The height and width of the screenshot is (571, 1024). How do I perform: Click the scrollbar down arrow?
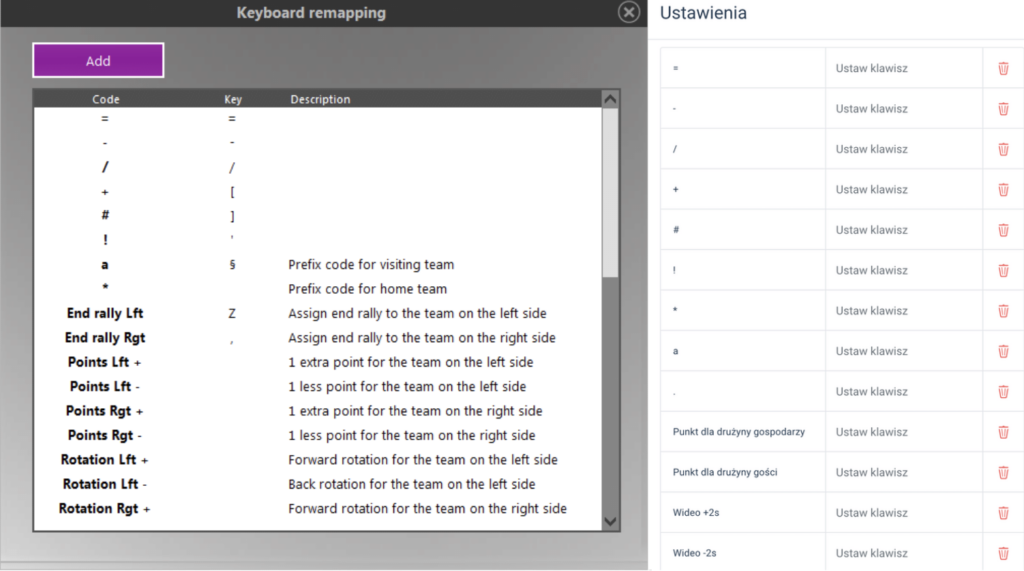[x=610, y=521]
